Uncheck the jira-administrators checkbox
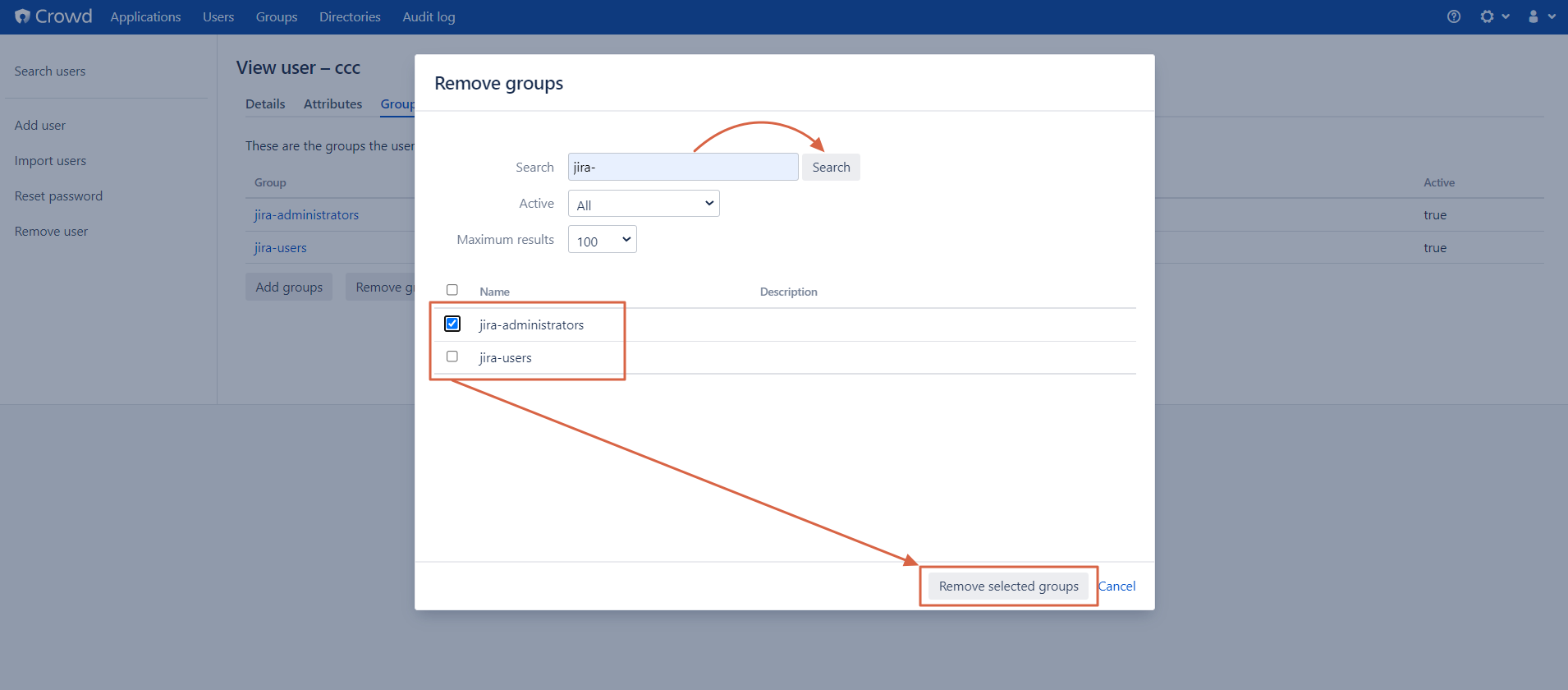 (452, 324)
